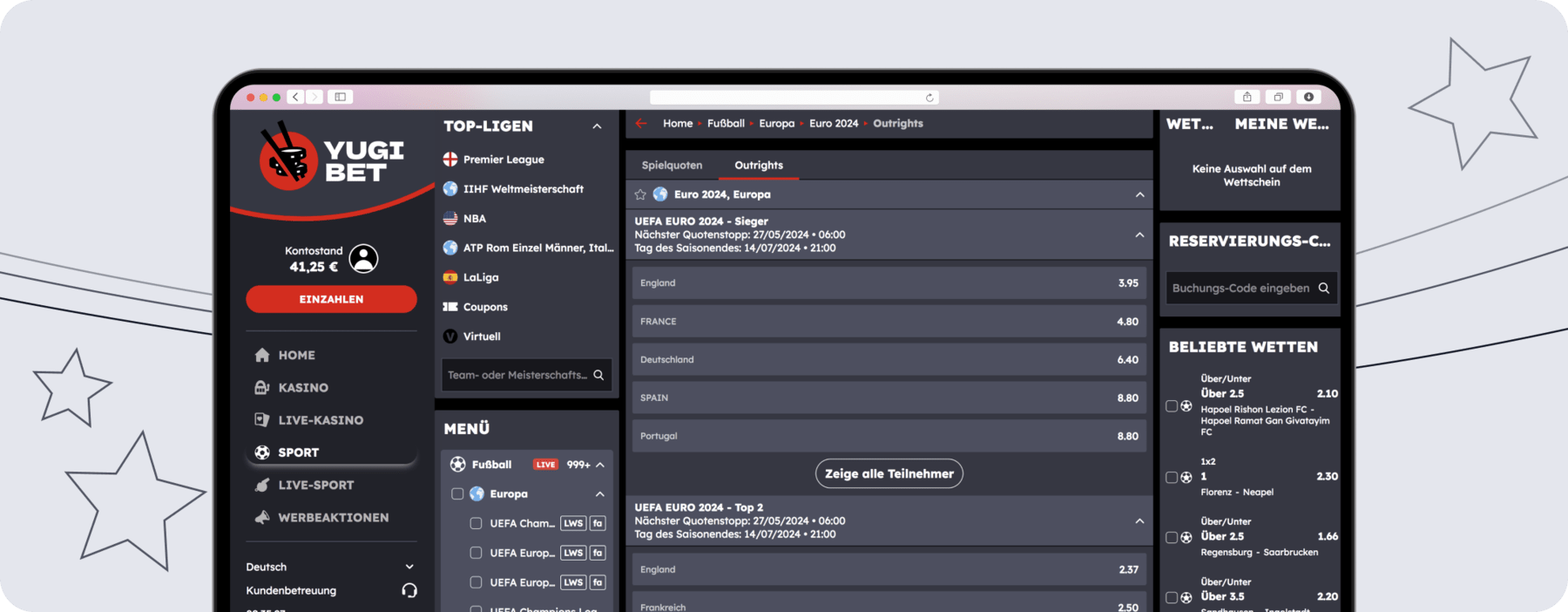Click the Home house icon in sidebar
Image resolution: width=1568 pixels, height=612 pixels.
click(261, 355)
